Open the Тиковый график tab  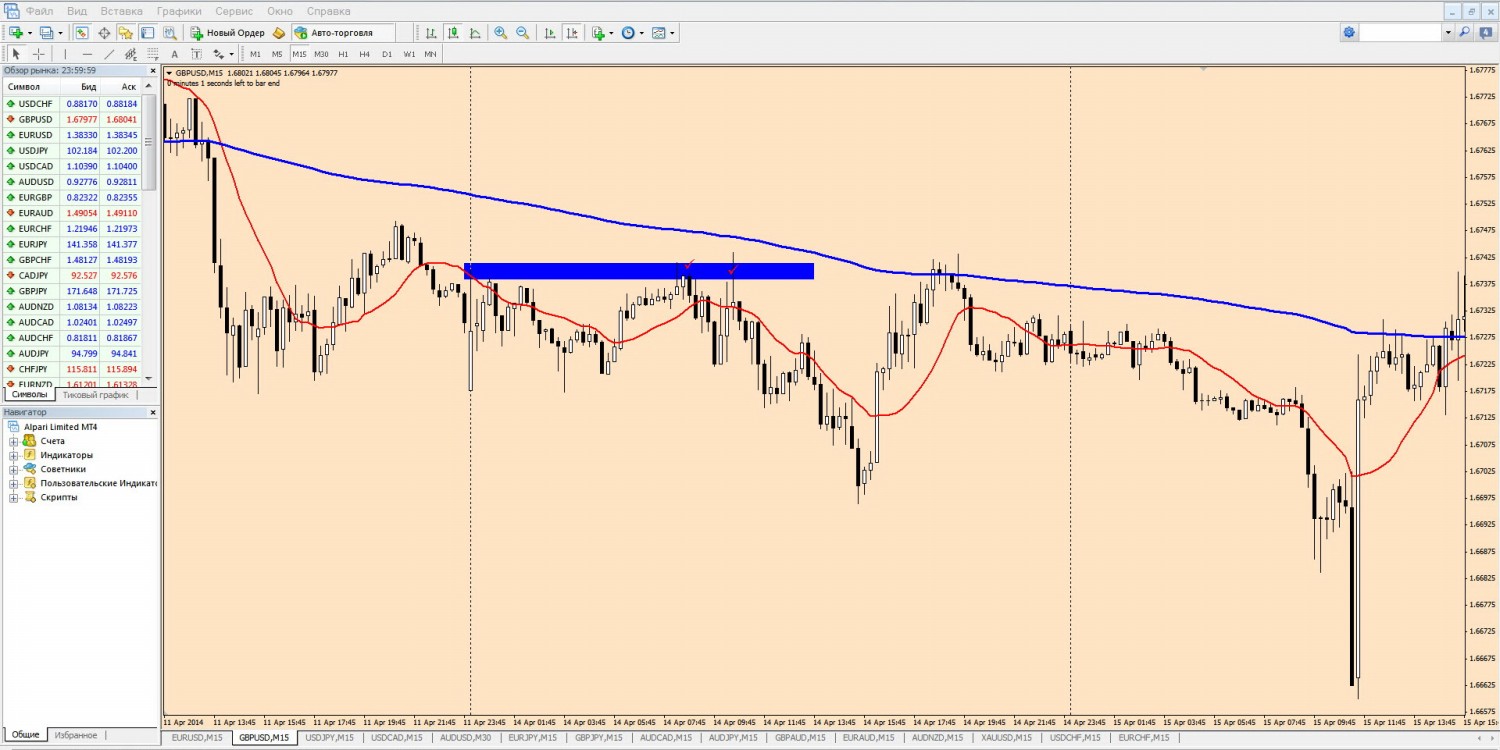click(x=95, y=395)
